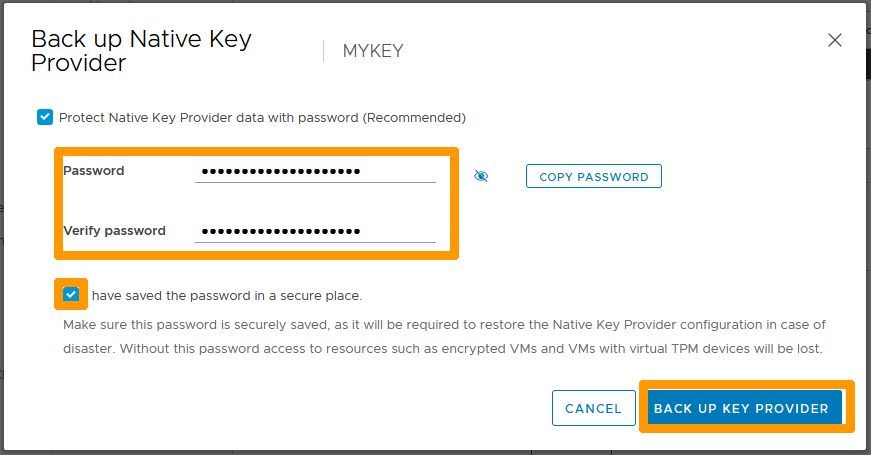The image size is (871, 455).
Task: Click the divider line before MYKEY
Action: click(323, 51)
